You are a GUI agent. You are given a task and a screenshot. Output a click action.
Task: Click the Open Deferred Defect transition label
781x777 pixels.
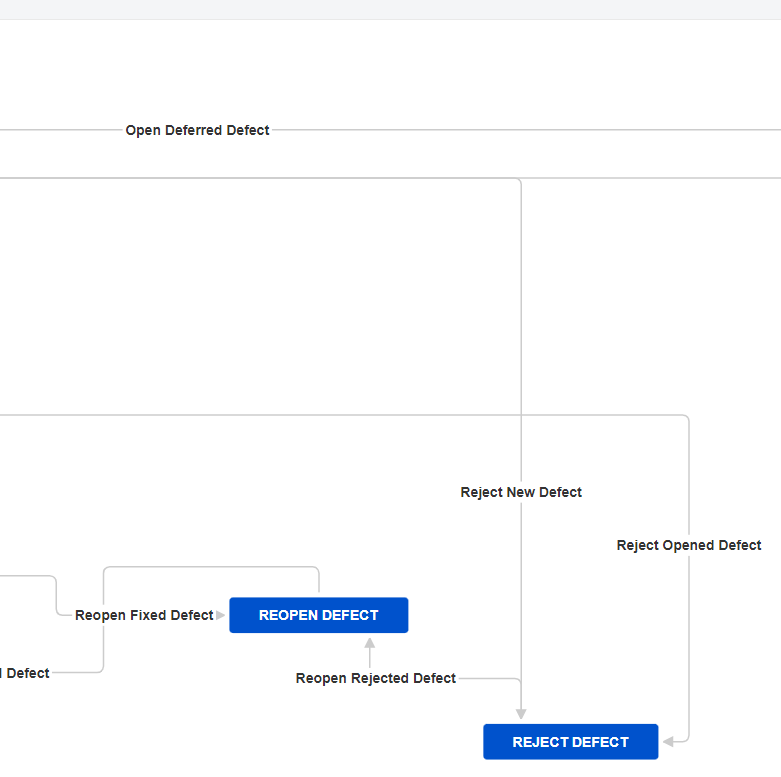tap(197, 130)
